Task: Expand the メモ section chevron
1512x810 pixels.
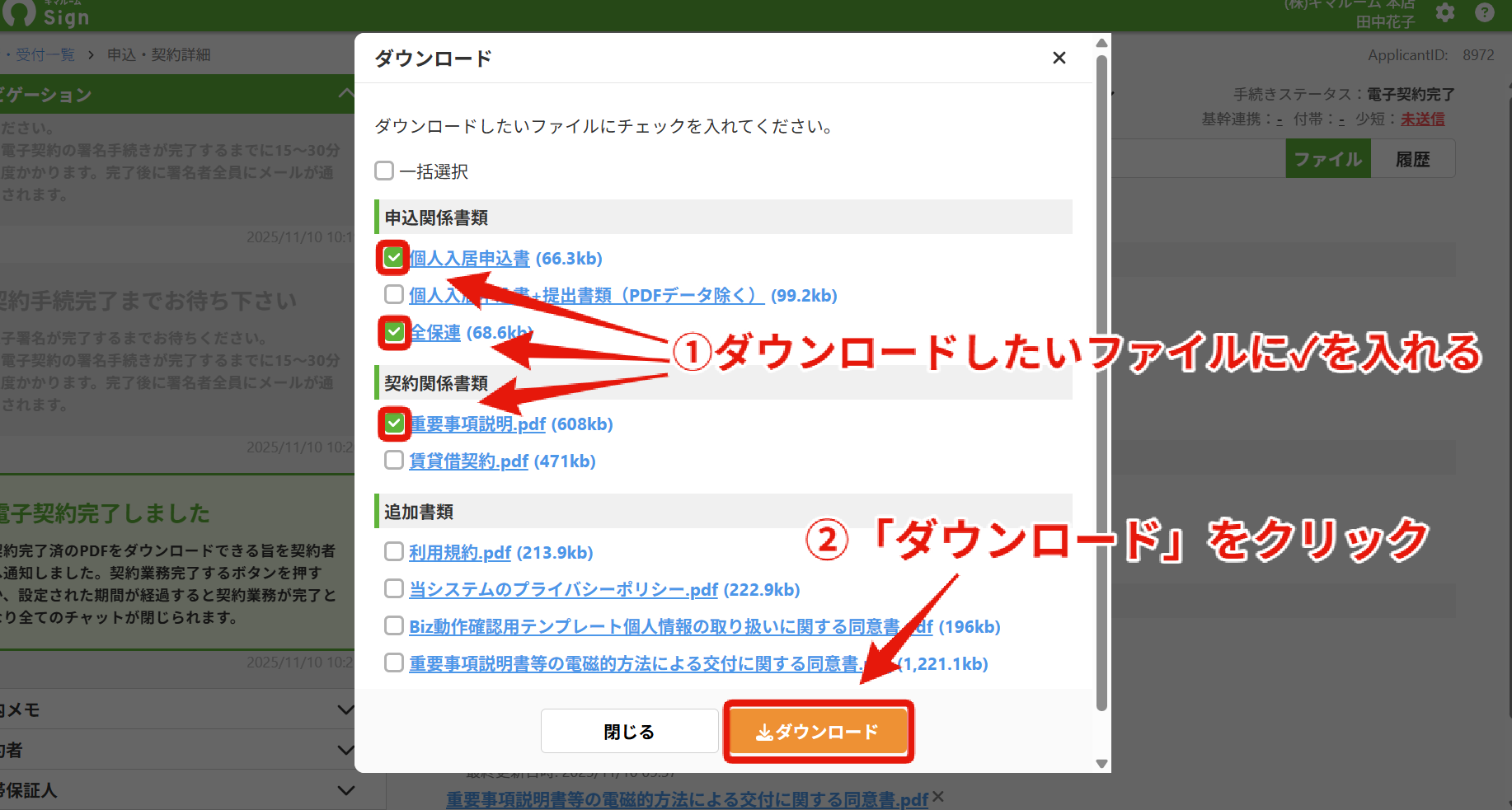Action: pos(345,709)
